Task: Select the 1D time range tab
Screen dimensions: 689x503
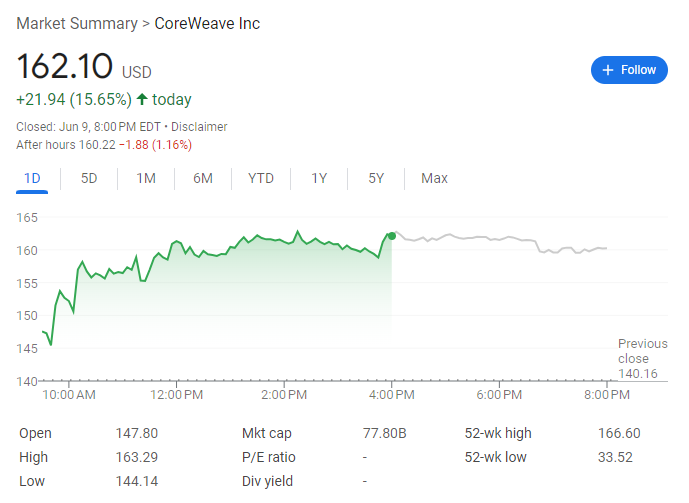Action: point(32,178)
